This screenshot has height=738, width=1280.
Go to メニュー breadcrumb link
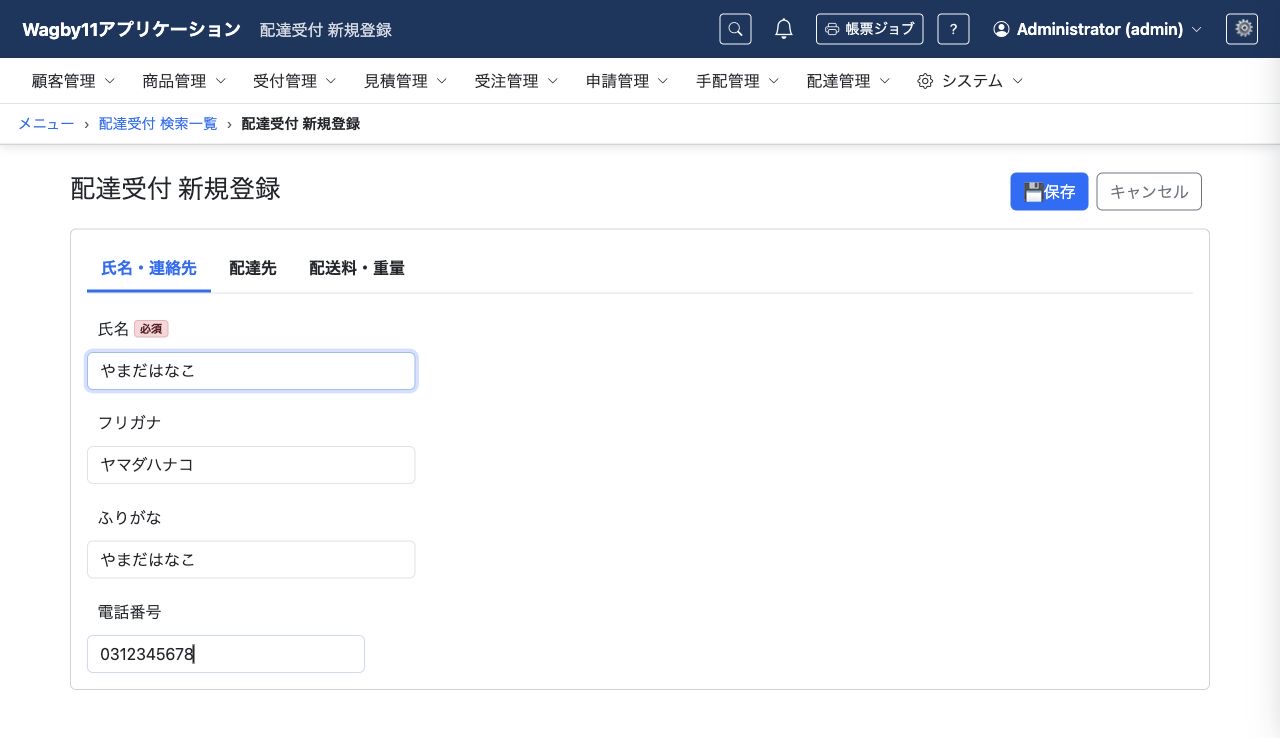(x=46, y=124)
